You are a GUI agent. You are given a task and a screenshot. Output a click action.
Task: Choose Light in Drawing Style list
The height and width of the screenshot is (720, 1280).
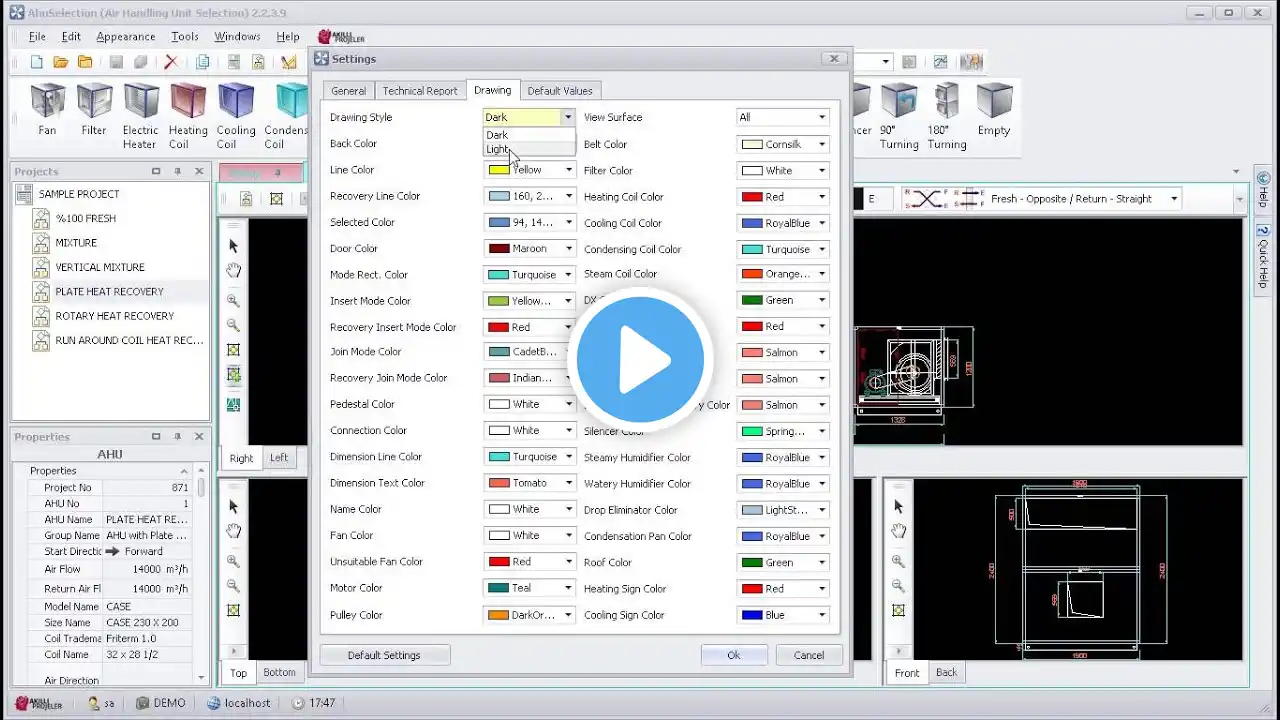(x=529, y=149)
